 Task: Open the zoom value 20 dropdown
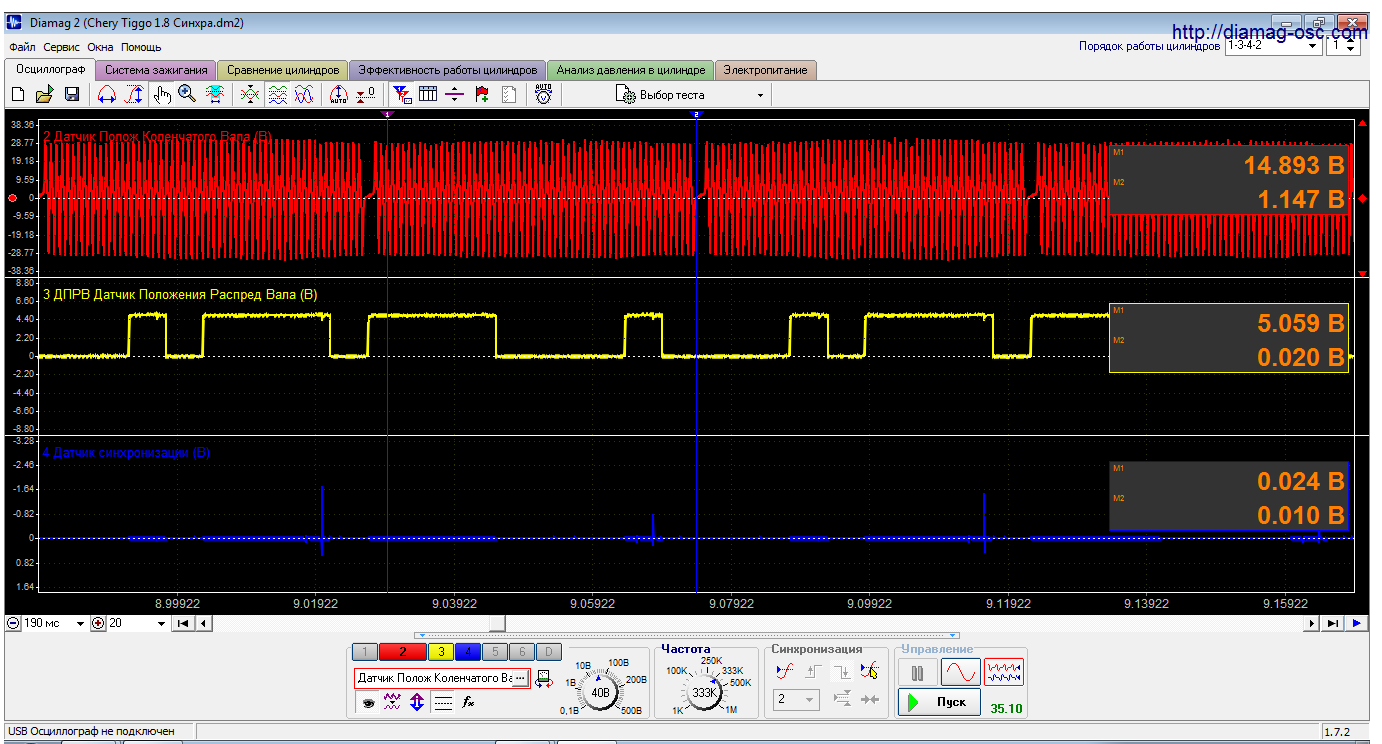click(138, 623)
